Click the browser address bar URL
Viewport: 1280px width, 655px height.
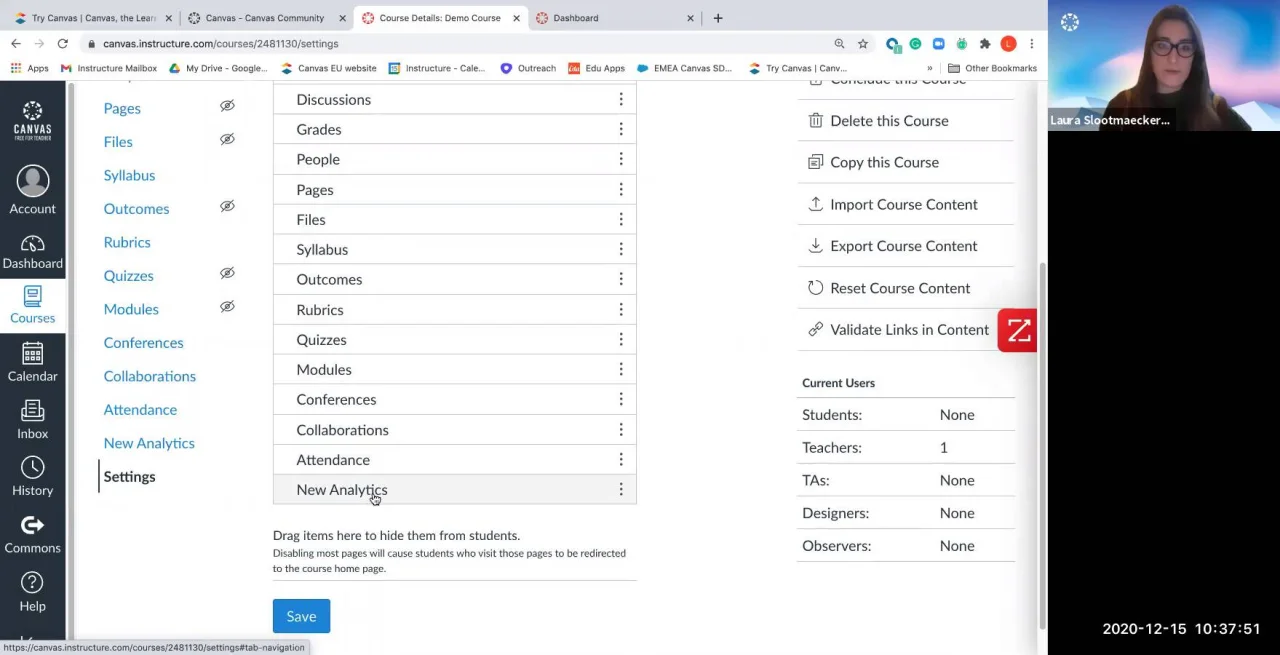click(220, 44)
